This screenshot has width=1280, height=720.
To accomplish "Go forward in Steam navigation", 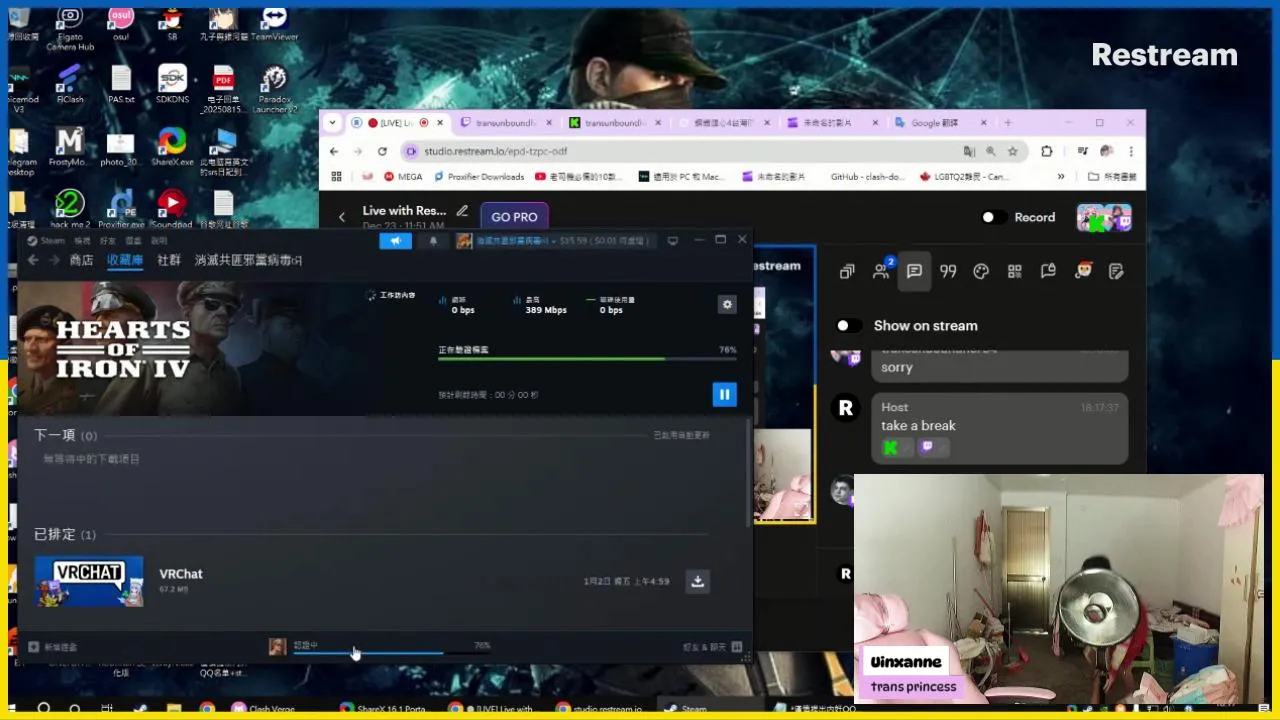I will (54, 260).
